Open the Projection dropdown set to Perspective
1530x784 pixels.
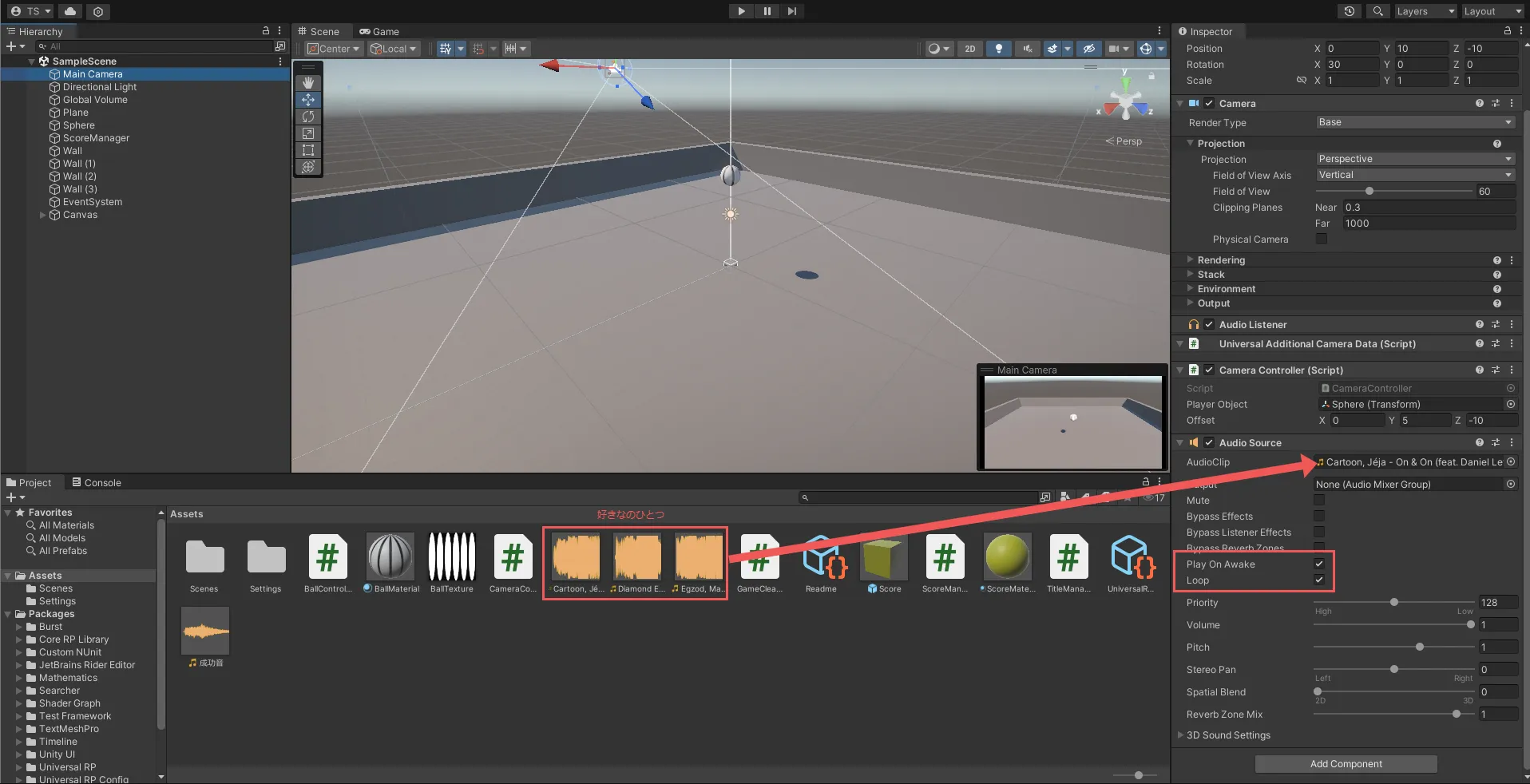click(x=1414, y=159)
